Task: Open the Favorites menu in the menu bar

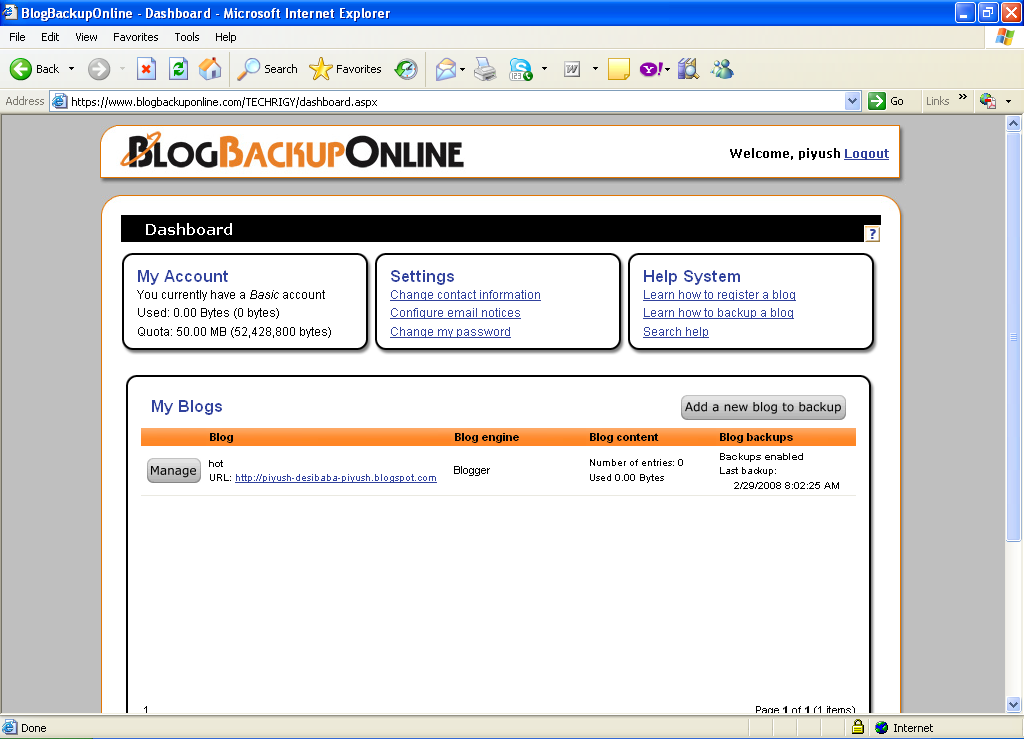Action: click(x=136, y=37)
